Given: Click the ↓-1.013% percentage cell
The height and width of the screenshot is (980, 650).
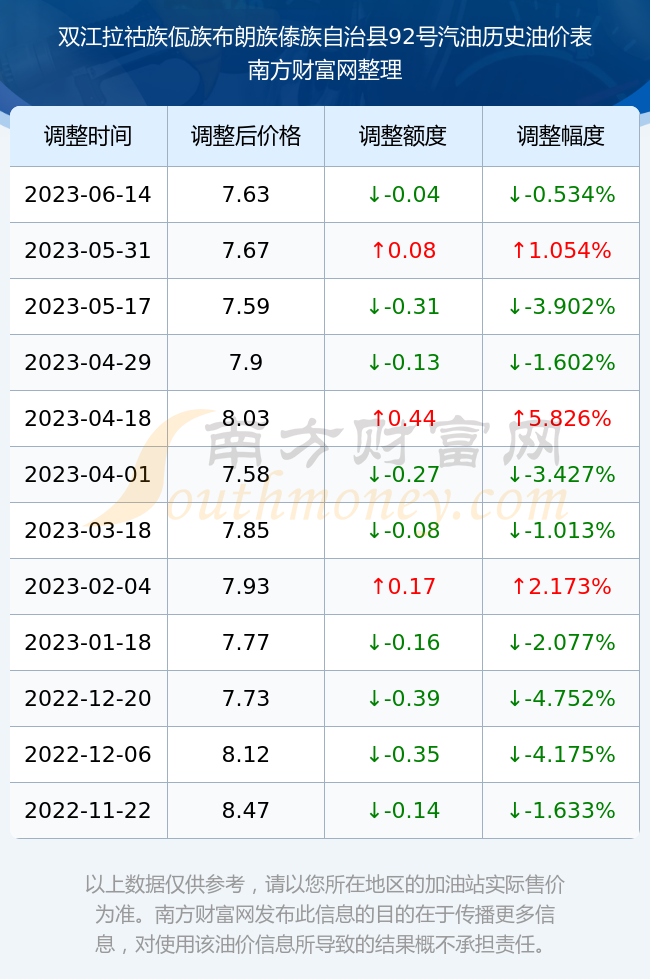Looking at the screenshot, I should [x=561, y=530].
